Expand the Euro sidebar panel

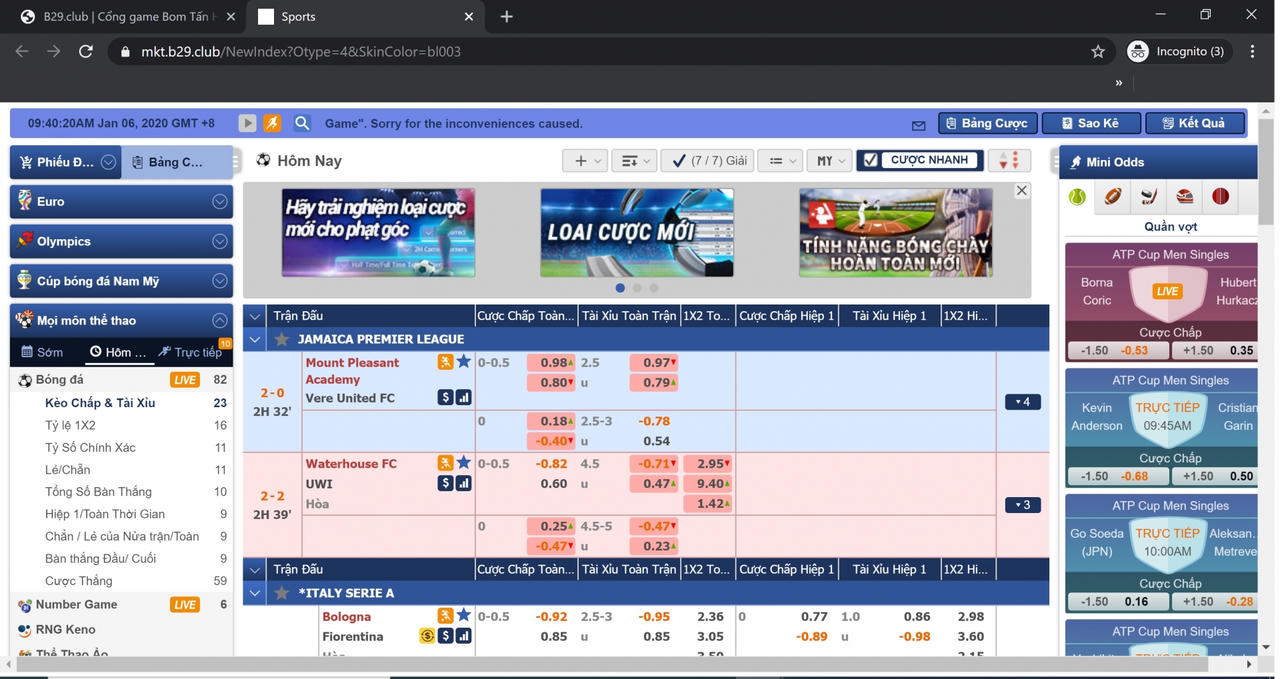click(219, 201)
